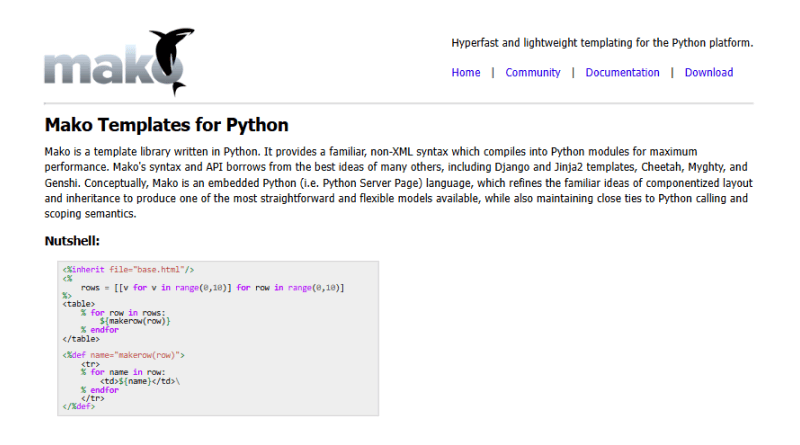The image size is (800, 445).
Task: Click the '% for name in row:' code line
Action: tap(123, 372)
